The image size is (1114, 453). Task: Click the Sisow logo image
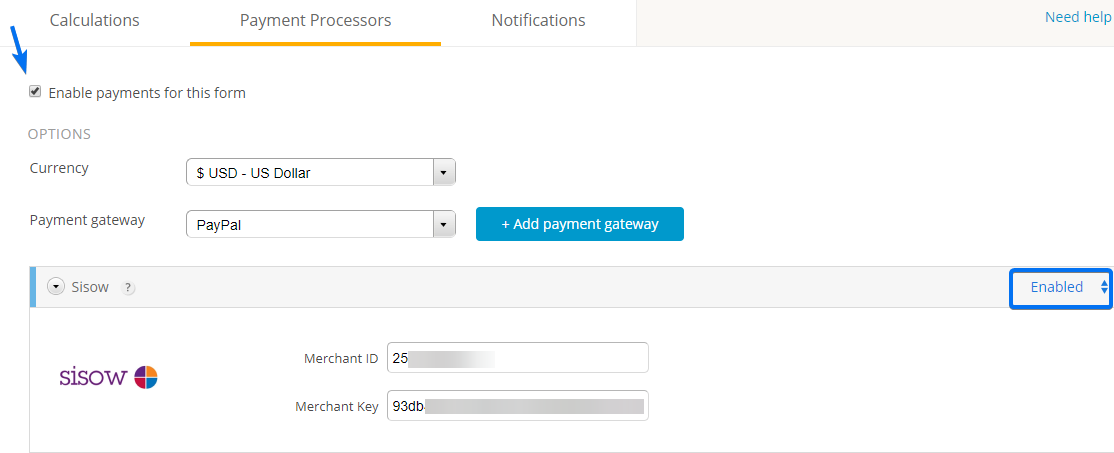coord(108,377)
